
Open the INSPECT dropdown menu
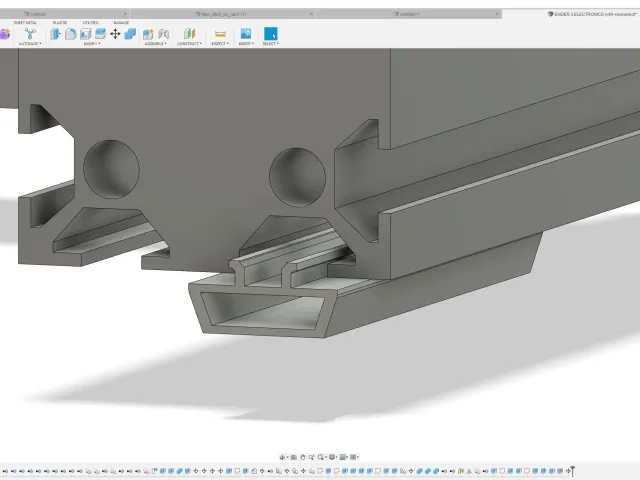220,44
